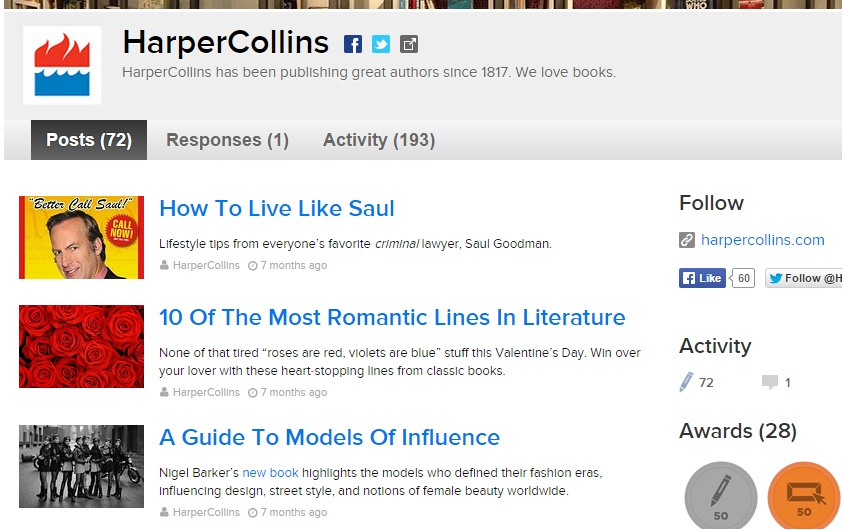Open the external website icon beside HarperCollins

[x=409, y=44]
